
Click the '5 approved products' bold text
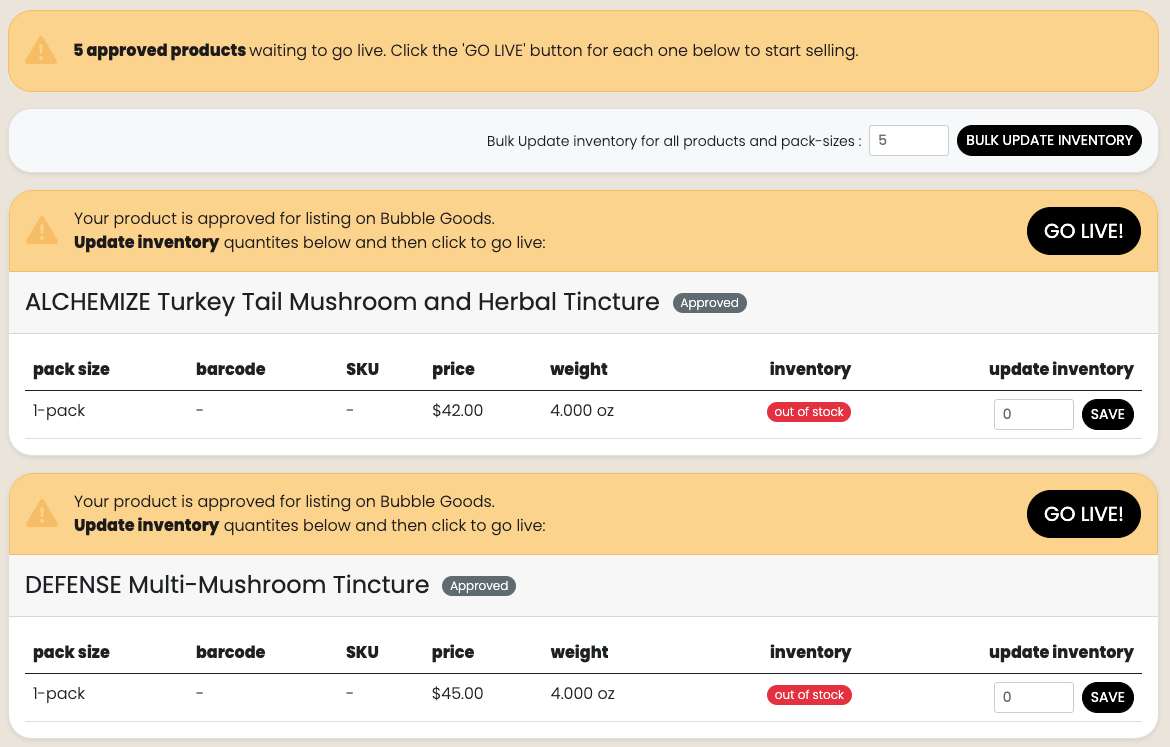[x=160, y=50]
